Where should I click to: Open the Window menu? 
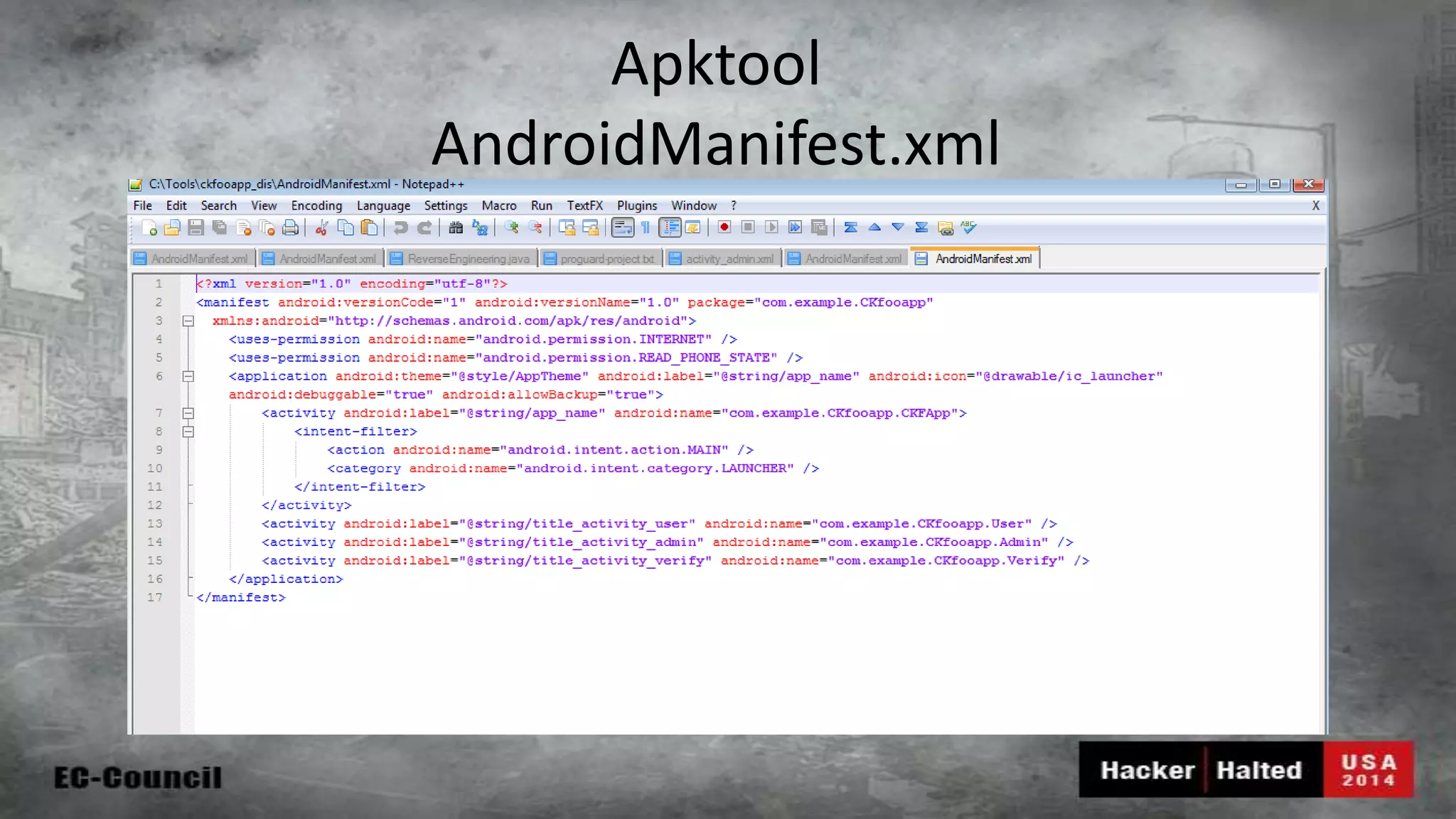tap(694, 205)
